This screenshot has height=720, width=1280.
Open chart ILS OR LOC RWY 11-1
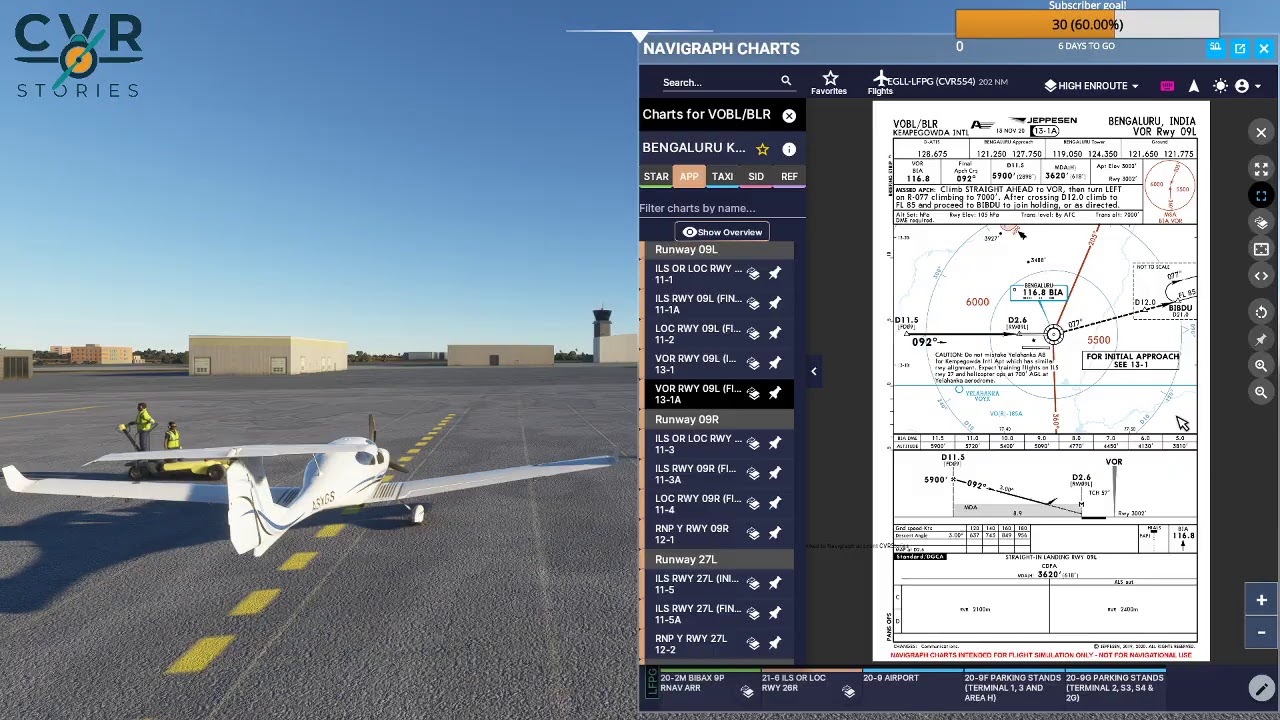[698, 274]
